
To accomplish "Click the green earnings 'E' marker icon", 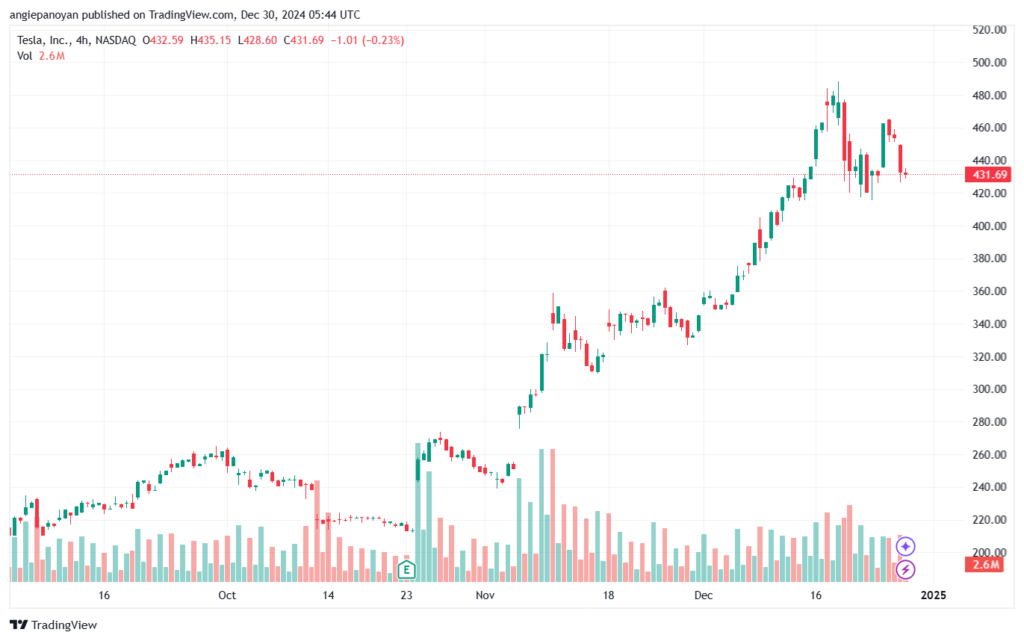I will (406, 570).
